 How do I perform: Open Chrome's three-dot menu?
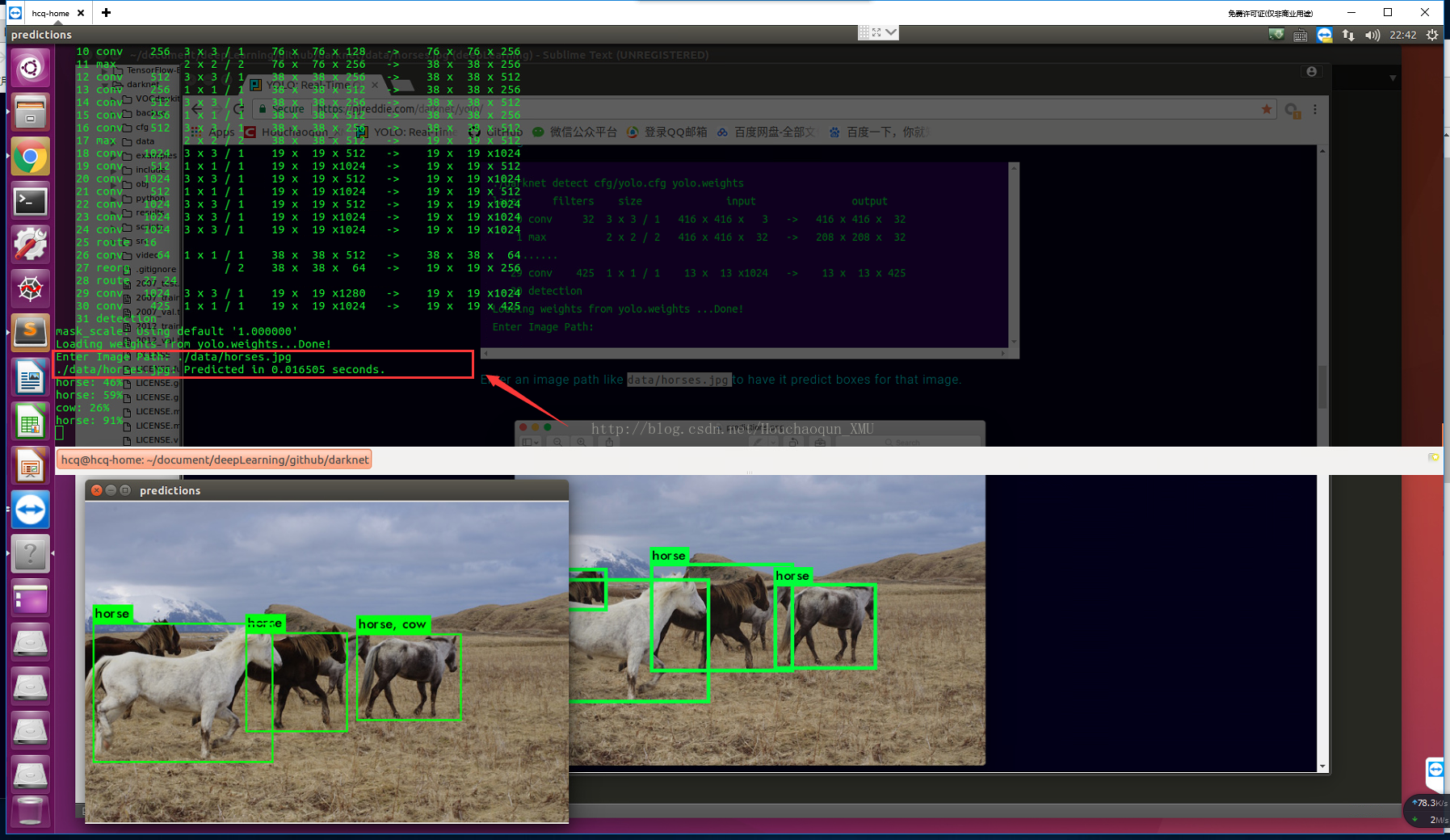pyautogui.click(x=1315, y=109)
